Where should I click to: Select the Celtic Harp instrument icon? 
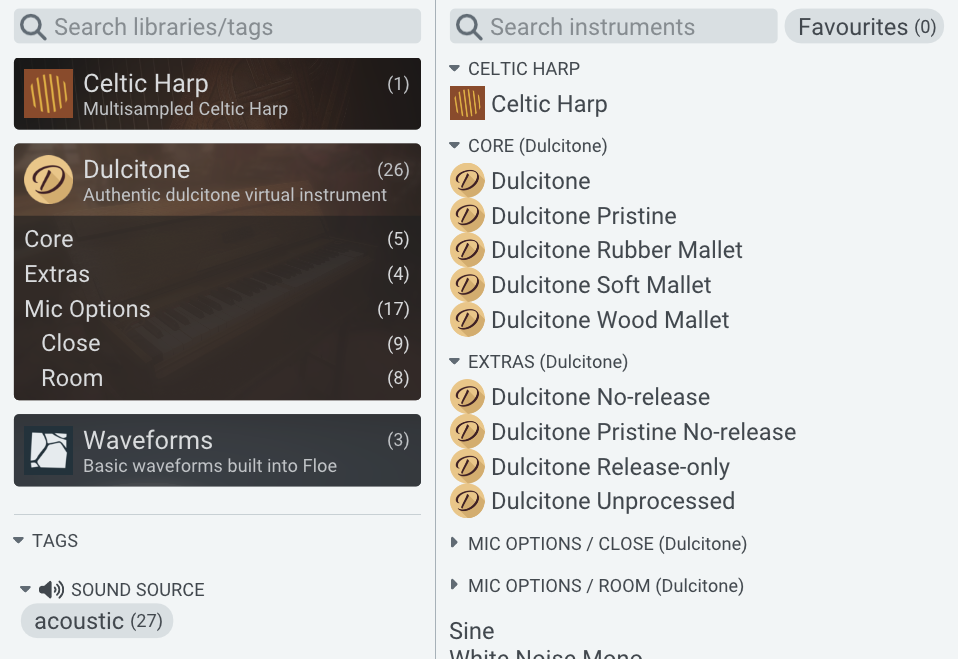click(x=465, y=104)
